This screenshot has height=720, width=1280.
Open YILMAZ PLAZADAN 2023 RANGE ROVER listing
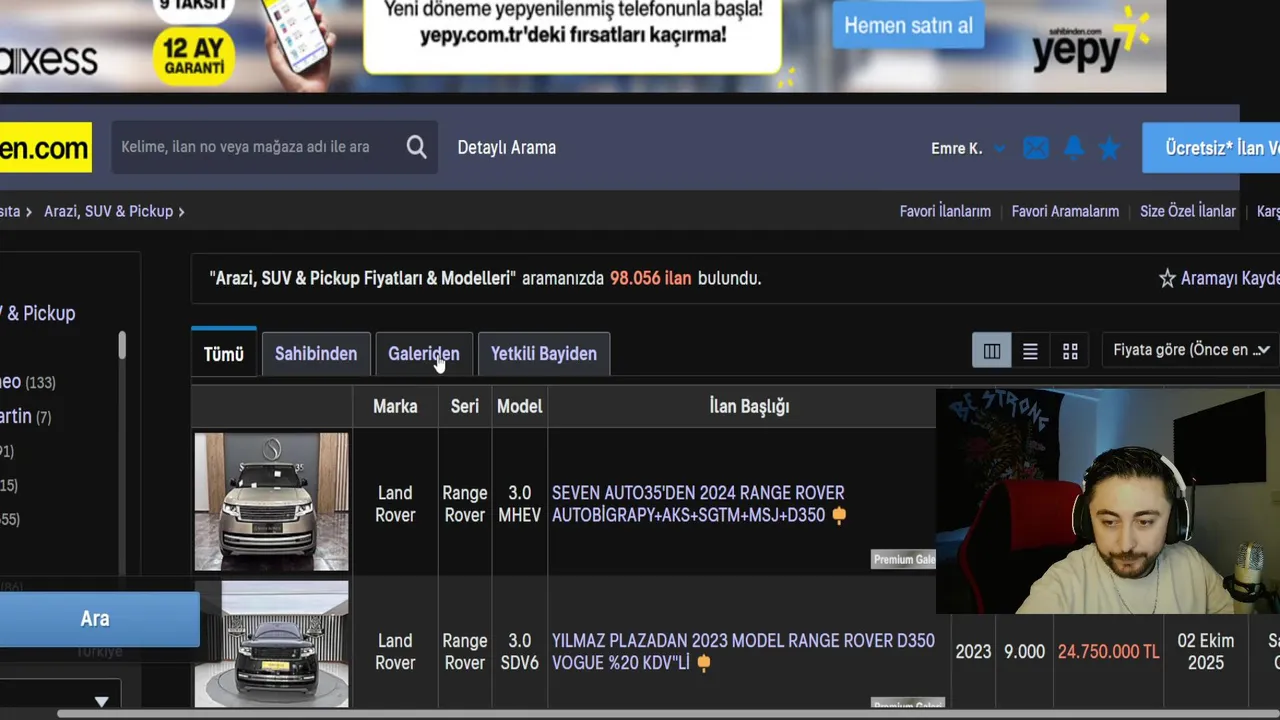pyautogui.click(x=743, y=652)
